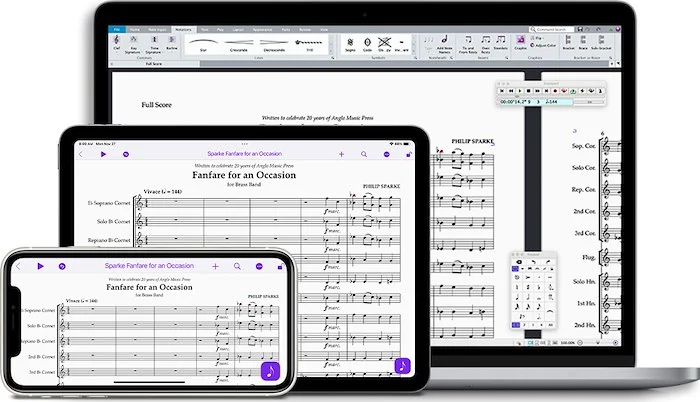The image size is (700, 402).
Task: Switch to the Parts ribbon tab
Action: point(286,29)
